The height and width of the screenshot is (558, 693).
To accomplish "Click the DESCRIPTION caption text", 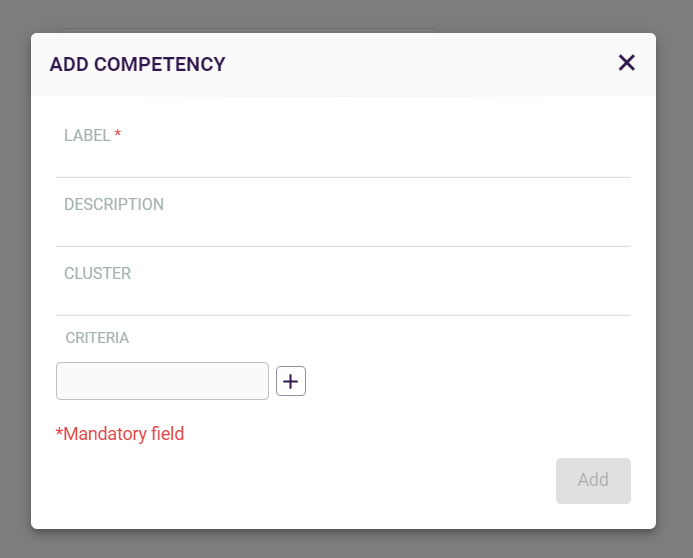I will (x=114, y=204).
